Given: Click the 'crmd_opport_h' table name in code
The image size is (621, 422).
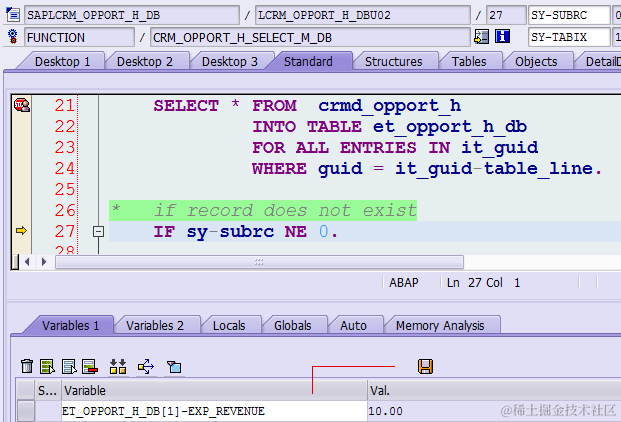Looking at the screenshot, I should (390, 106).
